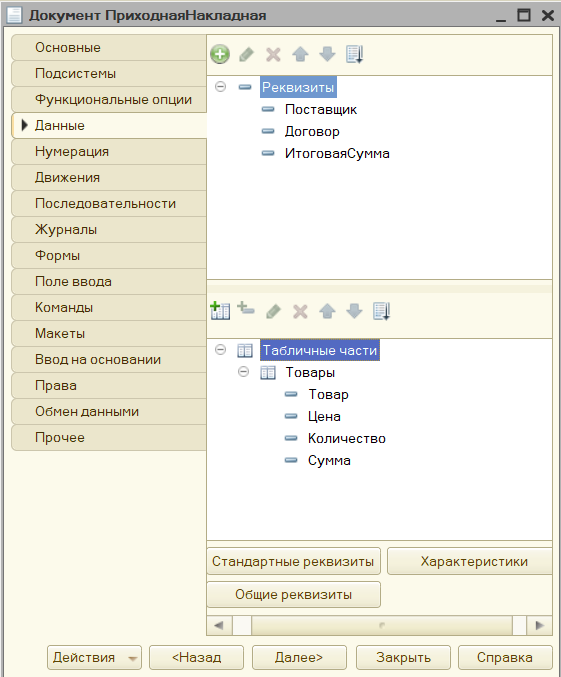Sort tabular sections list icon
The image size is (561, 677).
click(382, 311)
